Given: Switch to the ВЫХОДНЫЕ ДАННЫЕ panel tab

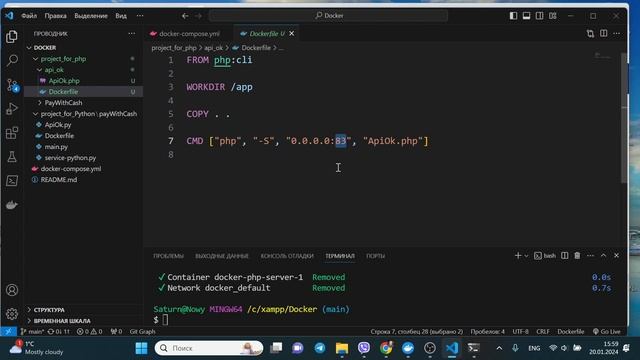Looking at the screenshot, I should coord(222,256).
